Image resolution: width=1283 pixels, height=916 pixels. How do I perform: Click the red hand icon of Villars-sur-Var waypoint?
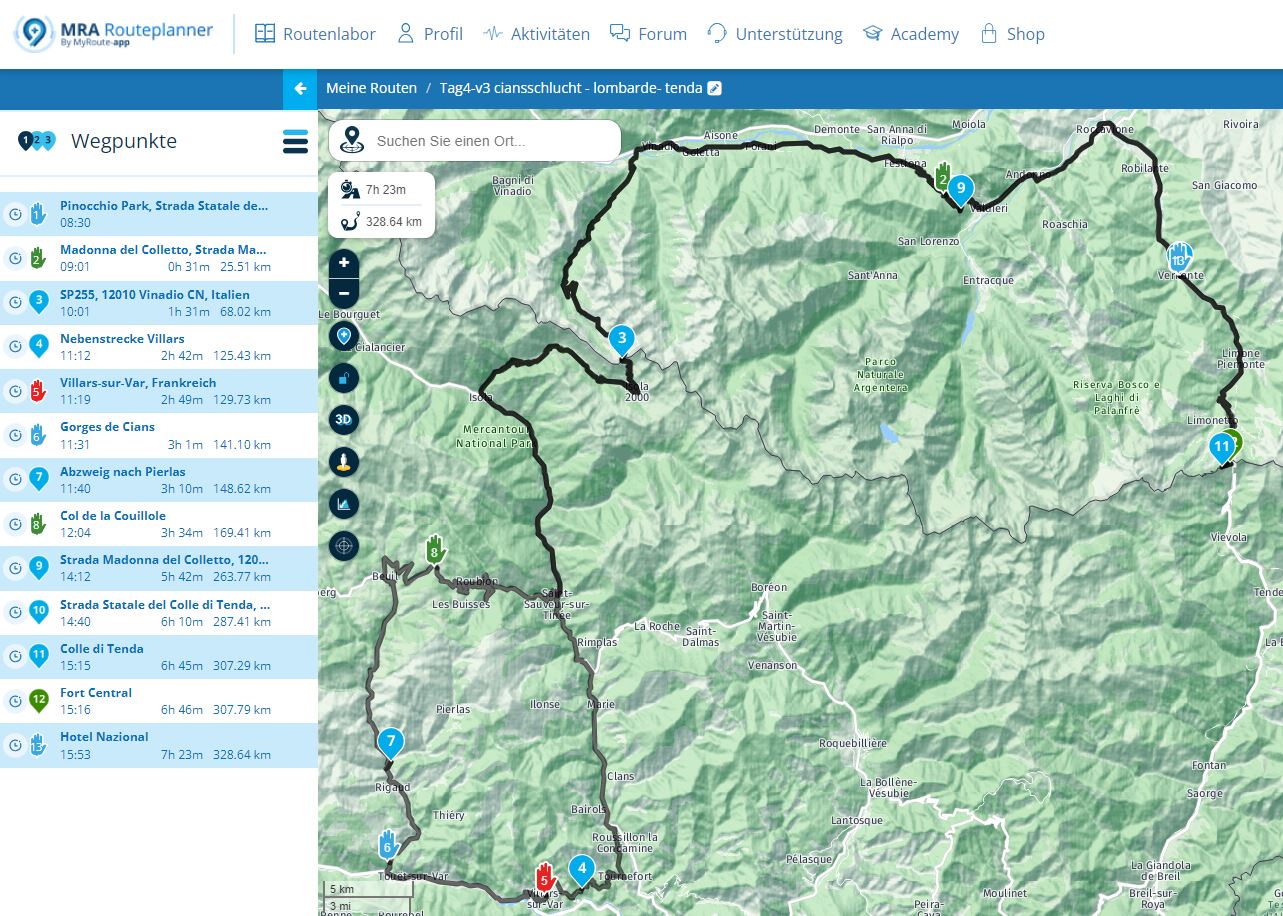38,391
